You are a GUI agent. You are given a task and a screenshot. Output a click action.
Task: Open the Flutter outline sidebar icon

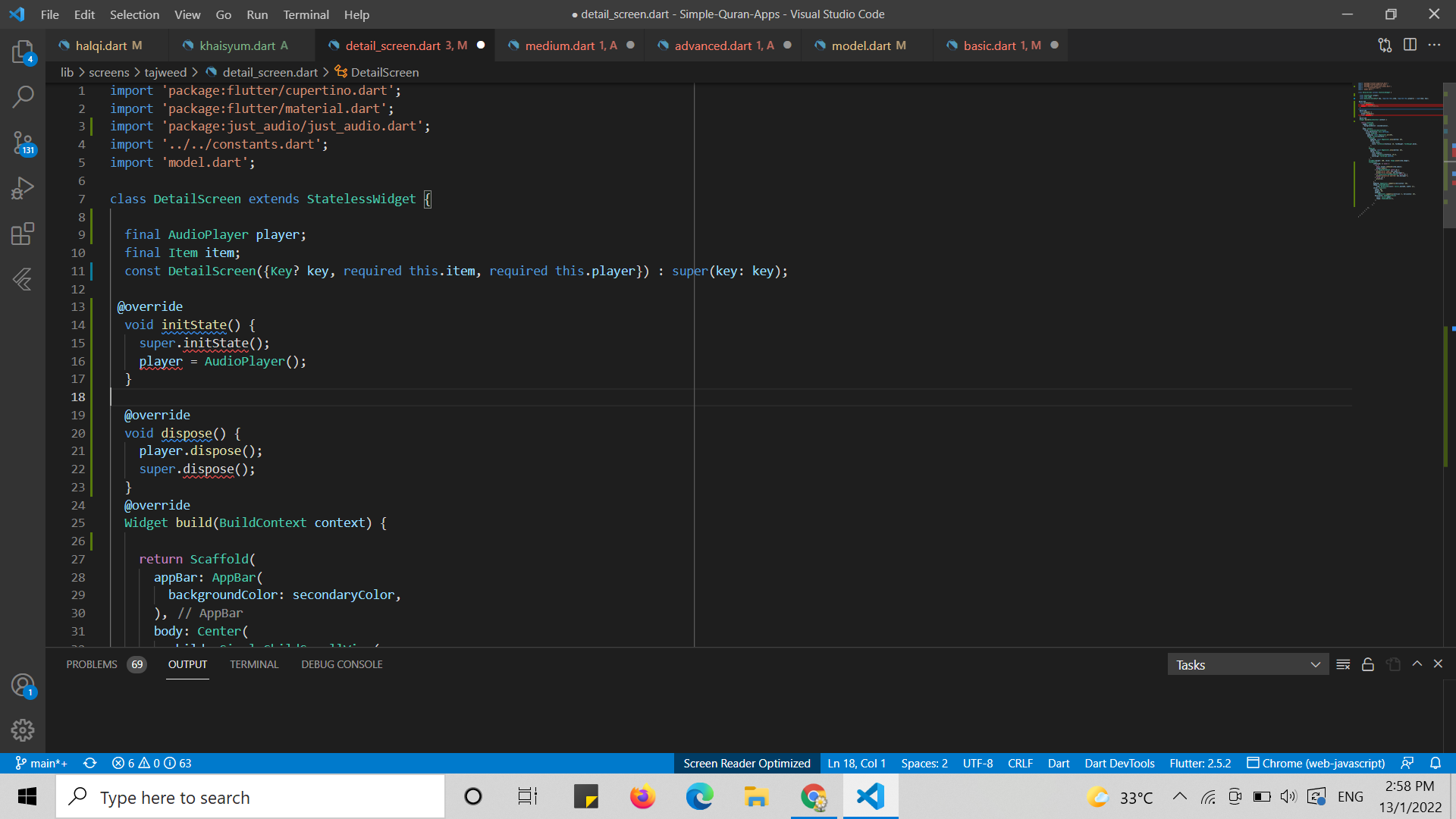(x=23, y=279)
